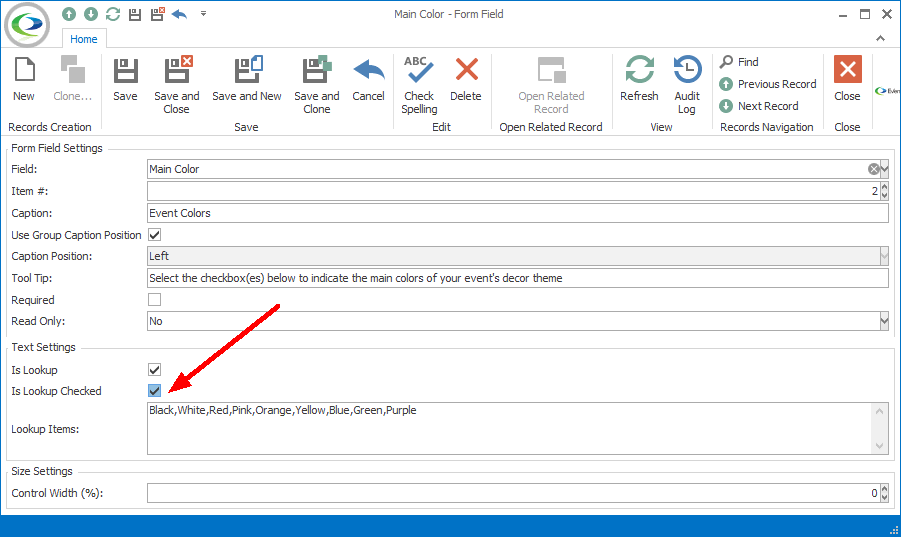
Task: Adjust Control Width spinner arrows
Action: [x=884, y=493]
